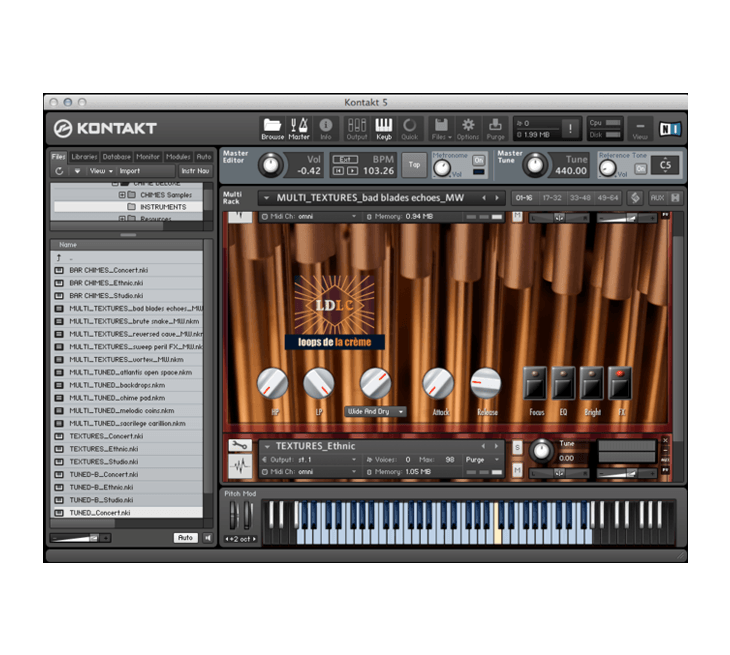Viewport: 730px width, 655px height.
Task: Open the Files disk menu
Action: coord(441,128)
